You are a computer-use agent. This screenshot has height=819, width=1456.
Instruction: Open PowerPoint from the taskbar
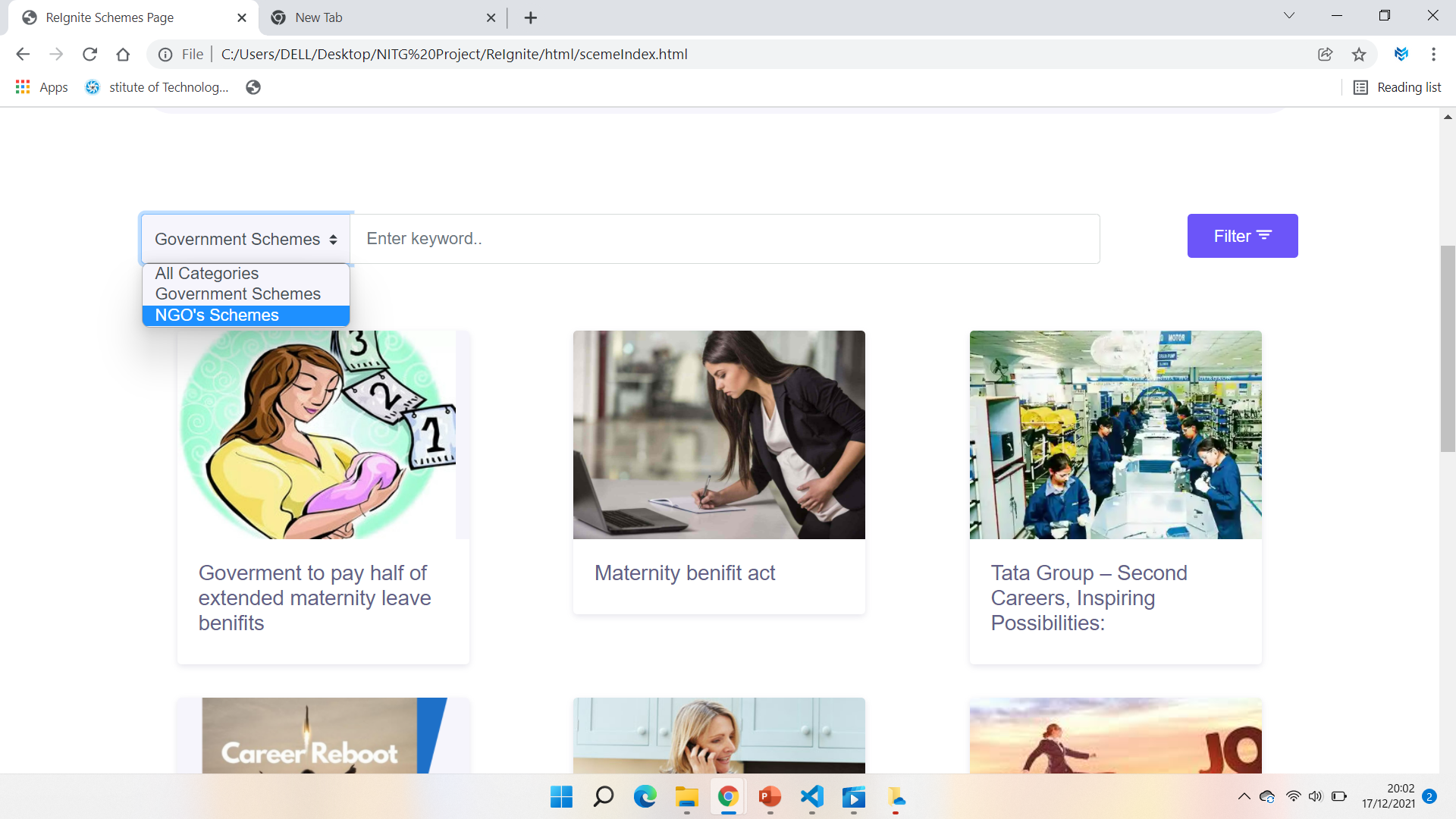pos(770,797)
